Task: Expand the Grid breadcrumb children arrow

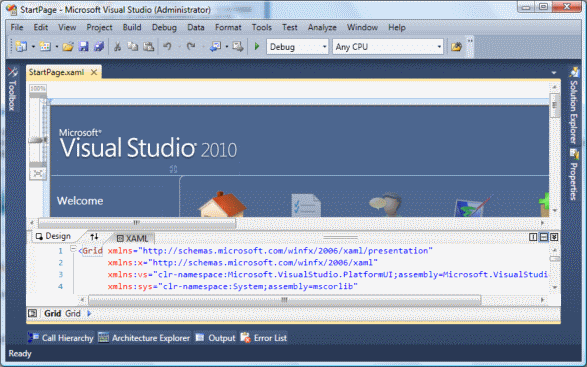Action: [89, 313]
